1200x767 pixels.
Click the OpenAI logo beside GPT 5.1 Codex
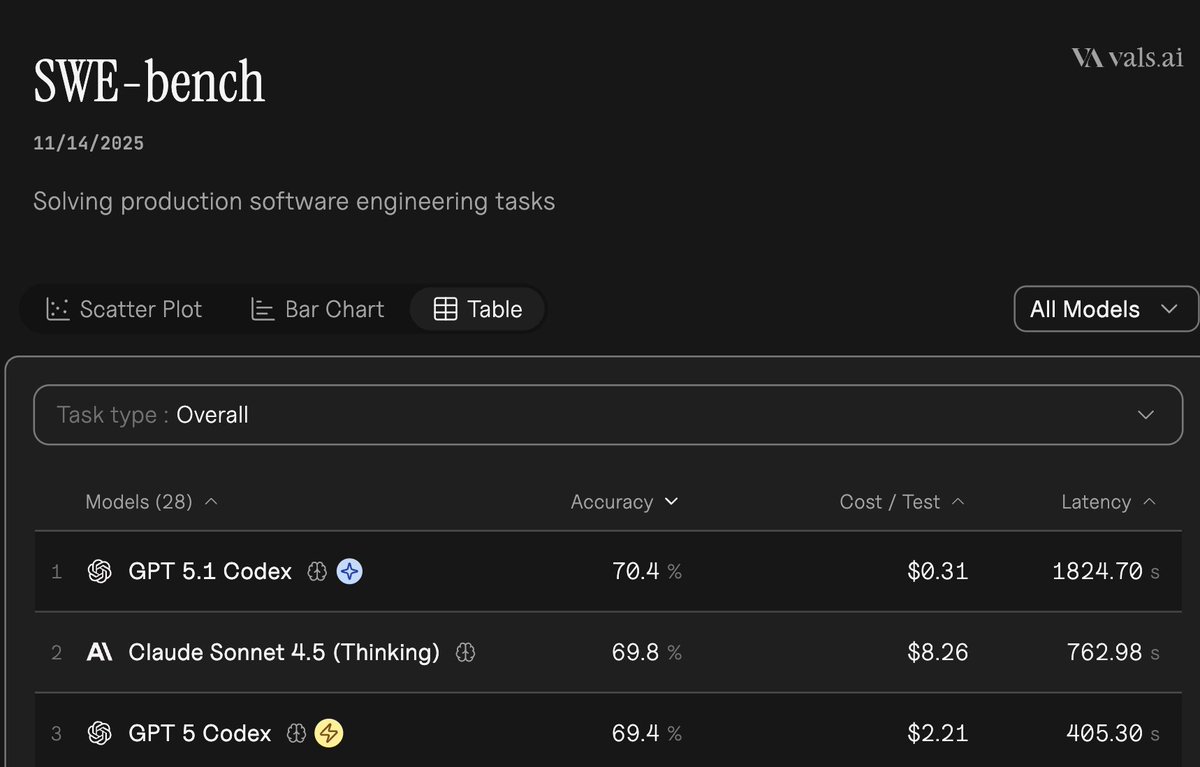(99, 571)
